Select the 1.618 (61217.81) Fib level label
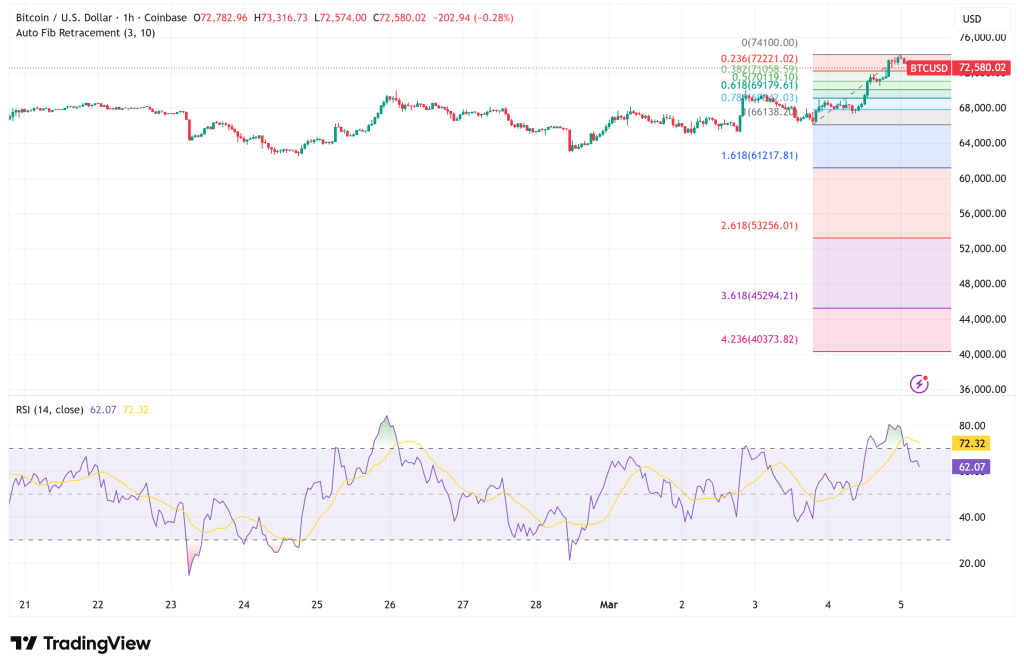Viewport: 1024px width, 670px height. (759, 156)
